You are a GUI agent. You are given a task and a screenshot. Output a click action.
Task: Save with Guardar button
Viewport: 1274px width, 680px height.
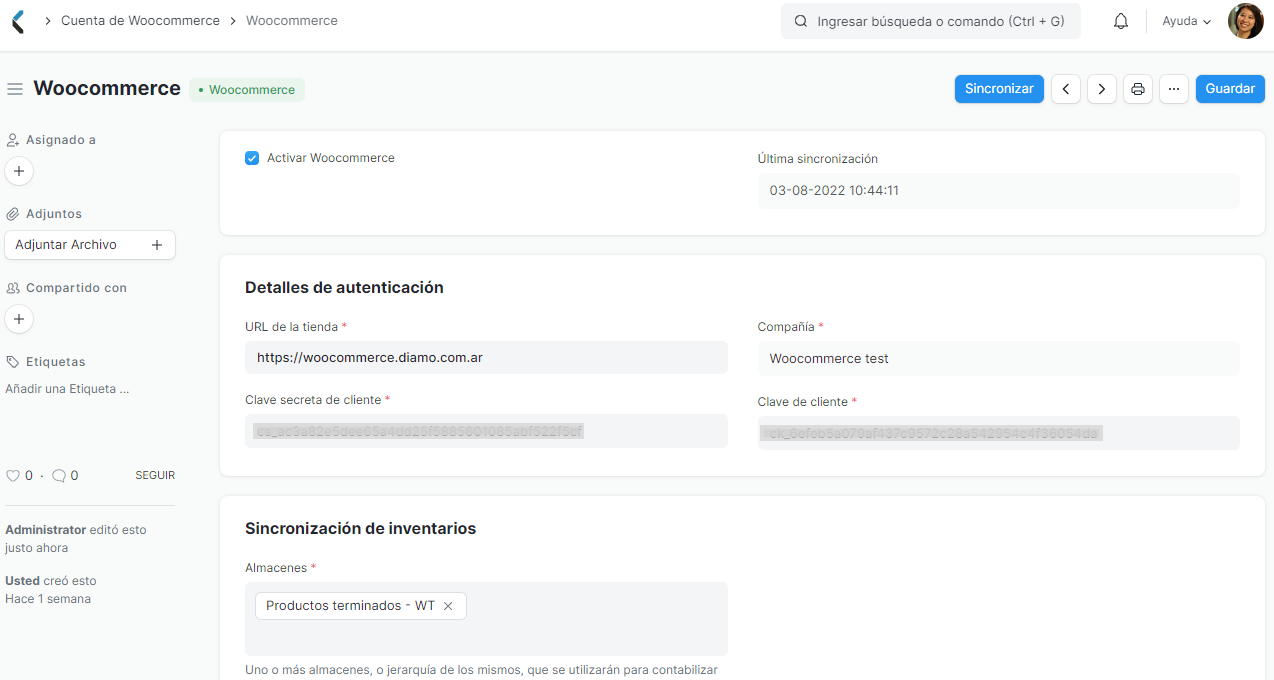(1230, 89)
